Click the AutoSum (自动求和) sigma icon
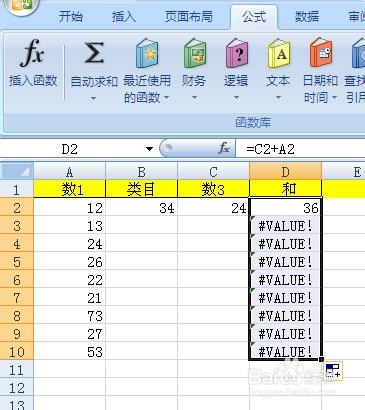Screen dimensions: 365x410 [x=94, y=53]
